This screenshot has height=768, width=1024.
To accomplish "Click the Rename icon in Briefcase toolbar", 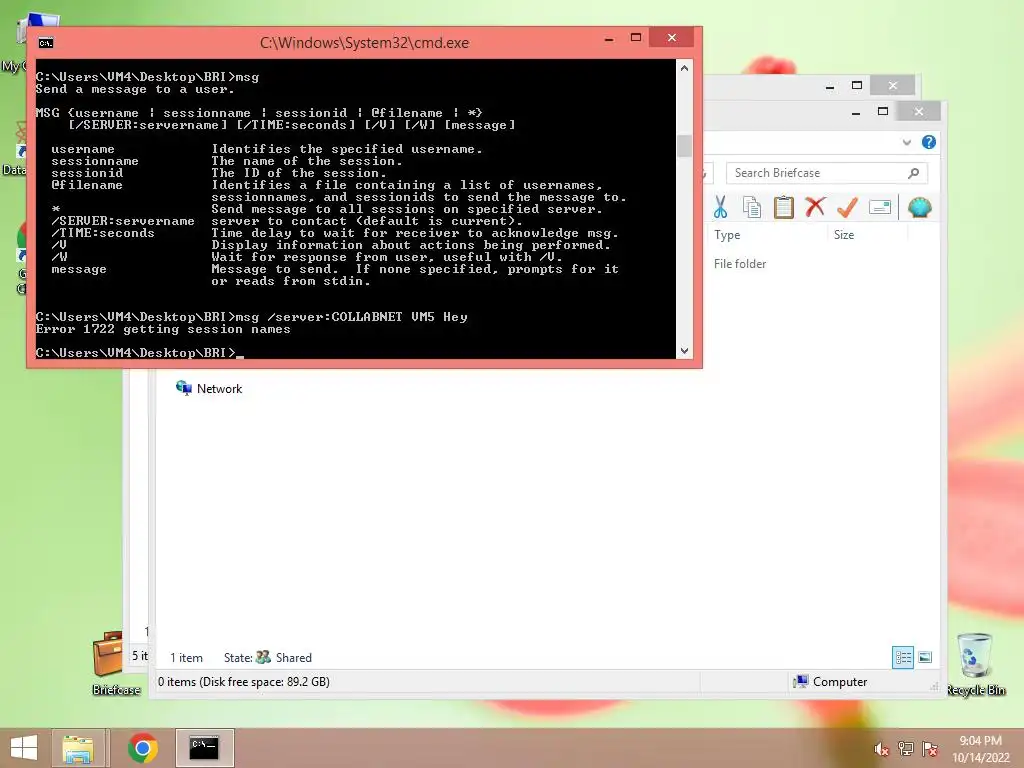I will tap(880, 208).
